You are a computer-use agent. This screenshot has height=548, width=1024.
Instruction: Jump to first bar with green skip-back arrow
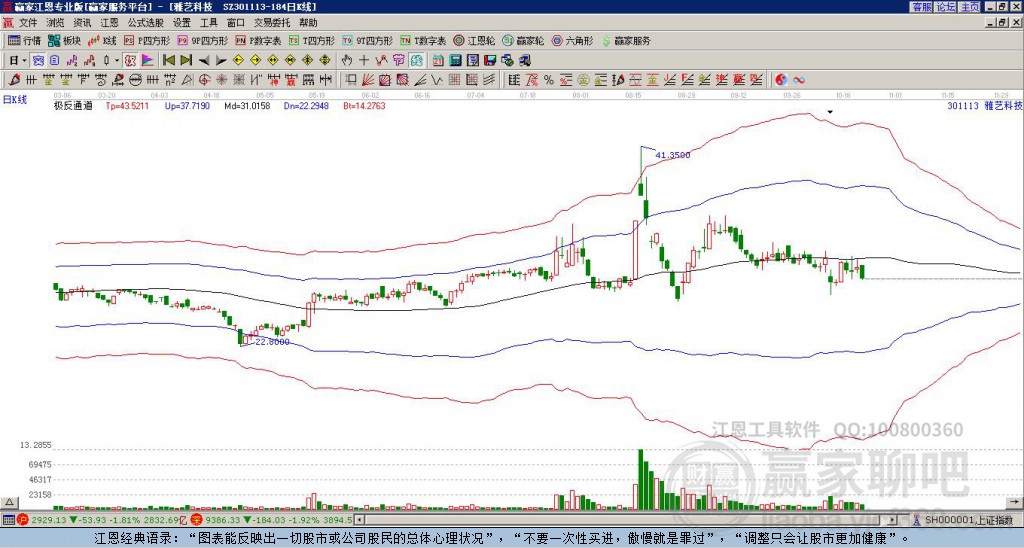click(168, 60)
